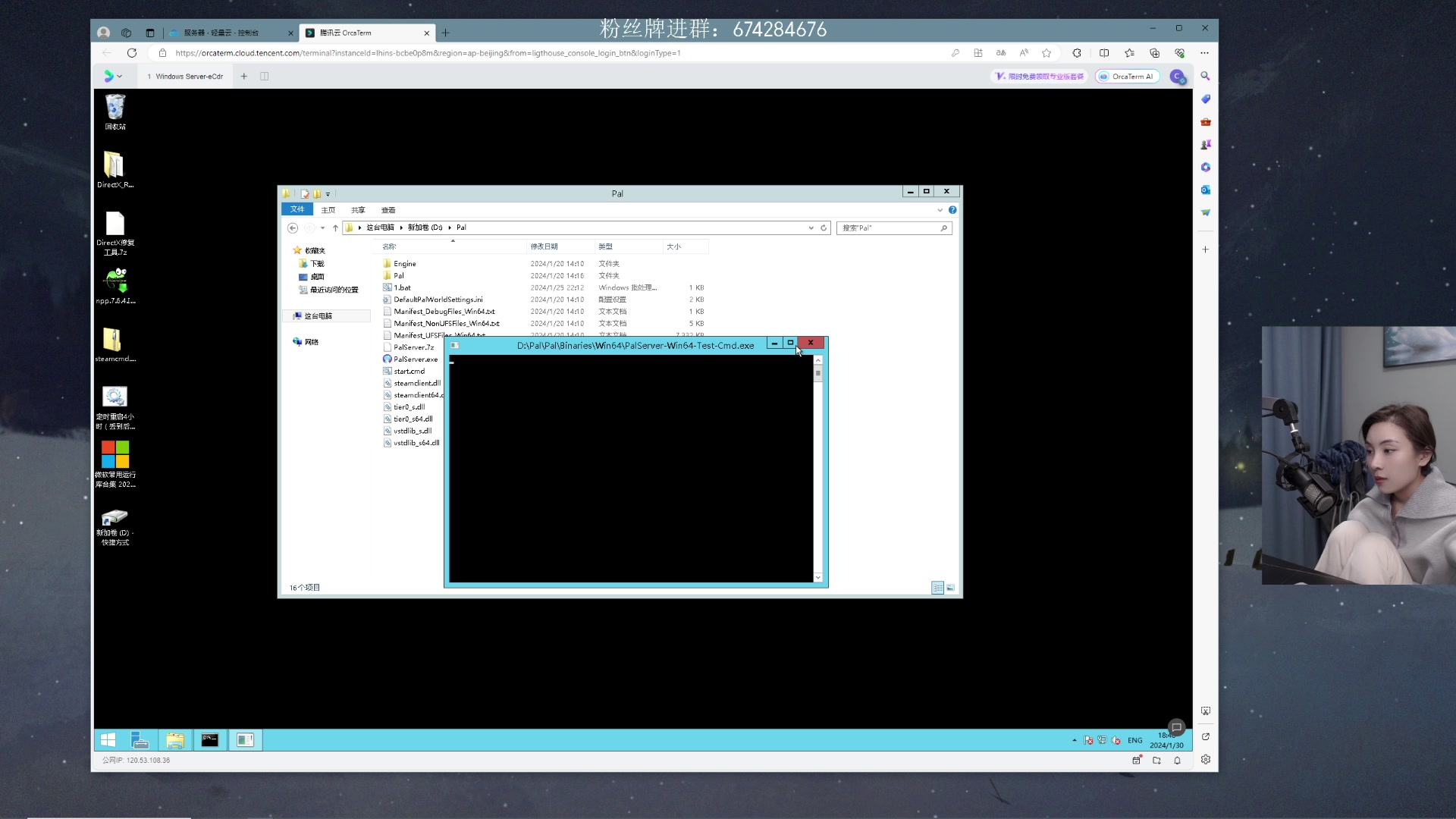Image resolution: width=1456 pixels, height=819 pixels.
Task: Open Explorer help question mark icon
Action: [x=952, y=210]
